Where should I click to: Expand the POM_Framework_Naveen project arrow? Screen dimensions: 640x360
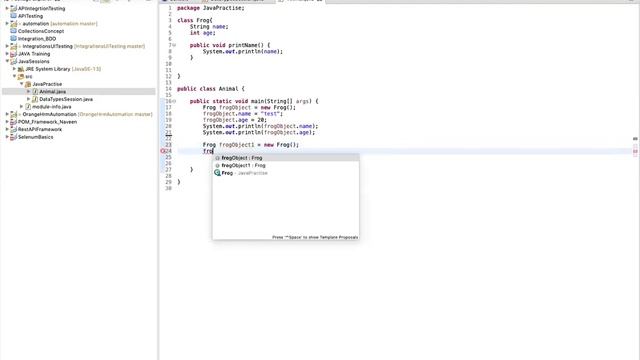[7, 122]
